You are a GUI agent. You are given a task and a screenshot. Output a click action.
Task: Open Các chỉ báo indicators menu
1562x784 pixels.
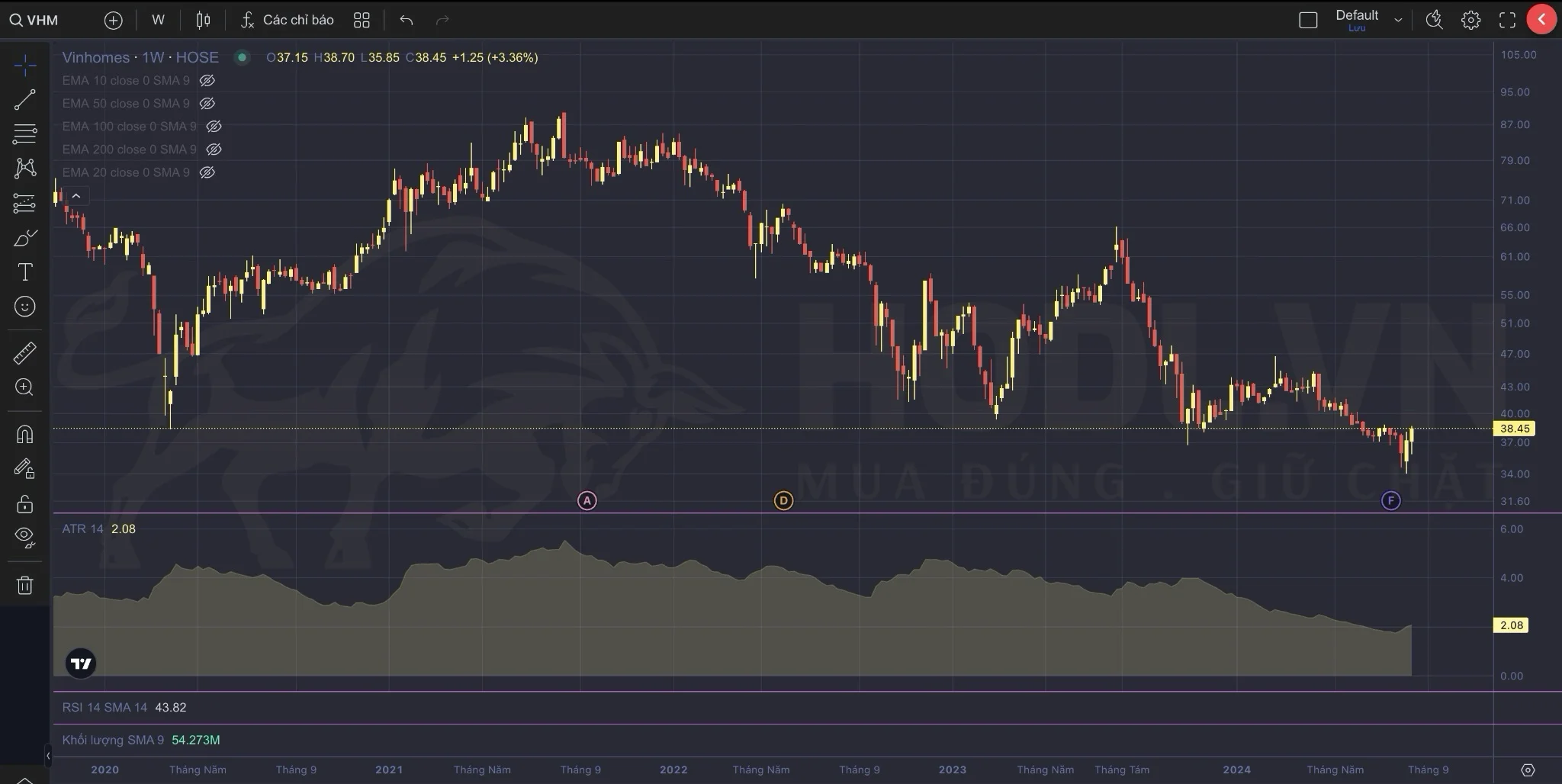coord(287,20)
